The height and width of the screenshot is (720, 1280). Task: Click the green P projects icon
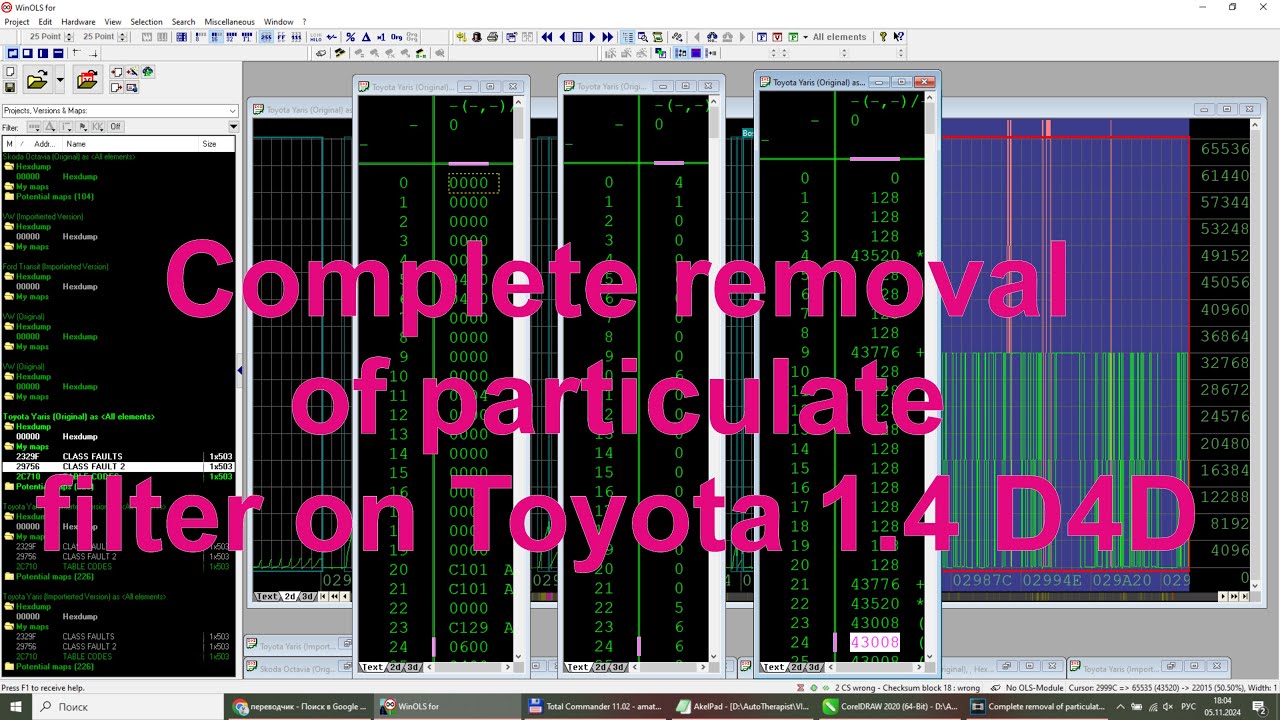click(x=792, y=37)
